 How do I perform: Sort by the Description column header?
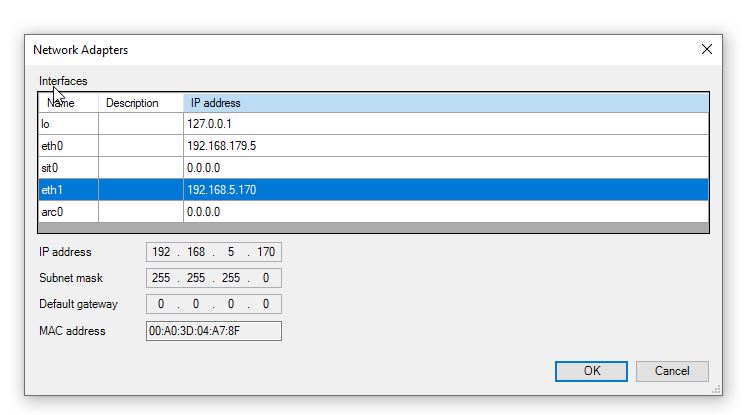141,103
